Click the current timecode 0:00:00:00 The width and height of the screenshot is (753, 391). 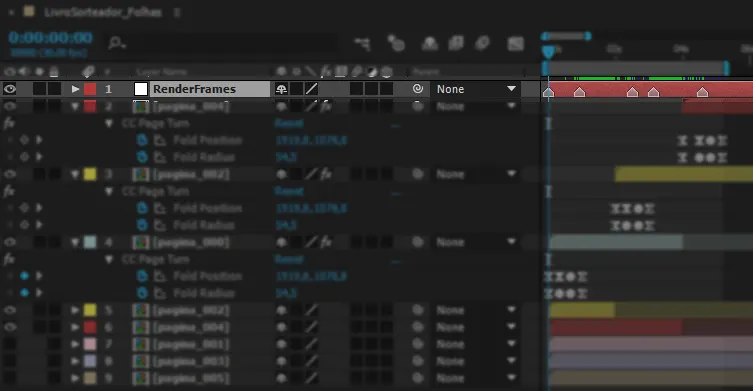coord(50,37)
